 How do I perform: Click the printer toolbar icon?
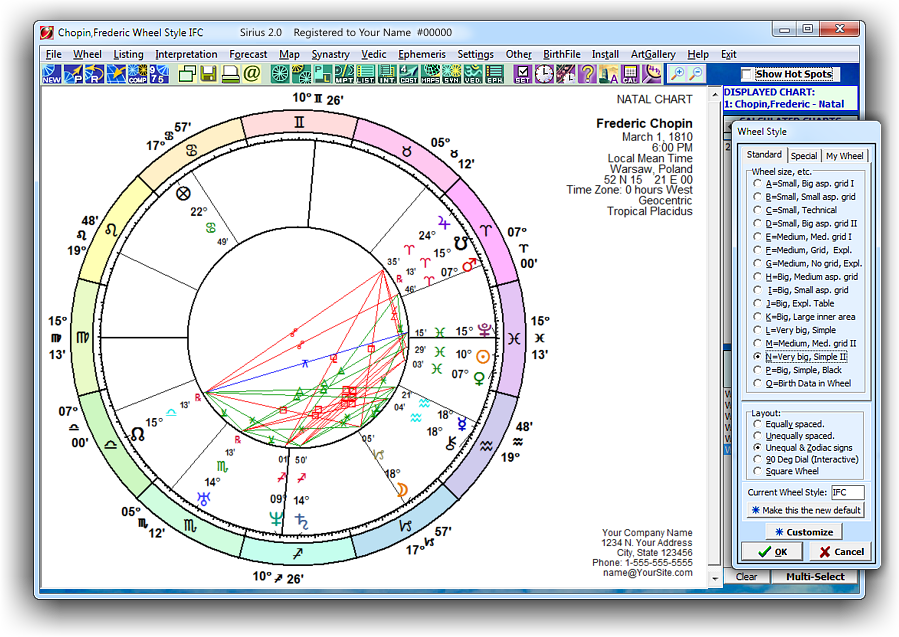click(x=230, y=74)
